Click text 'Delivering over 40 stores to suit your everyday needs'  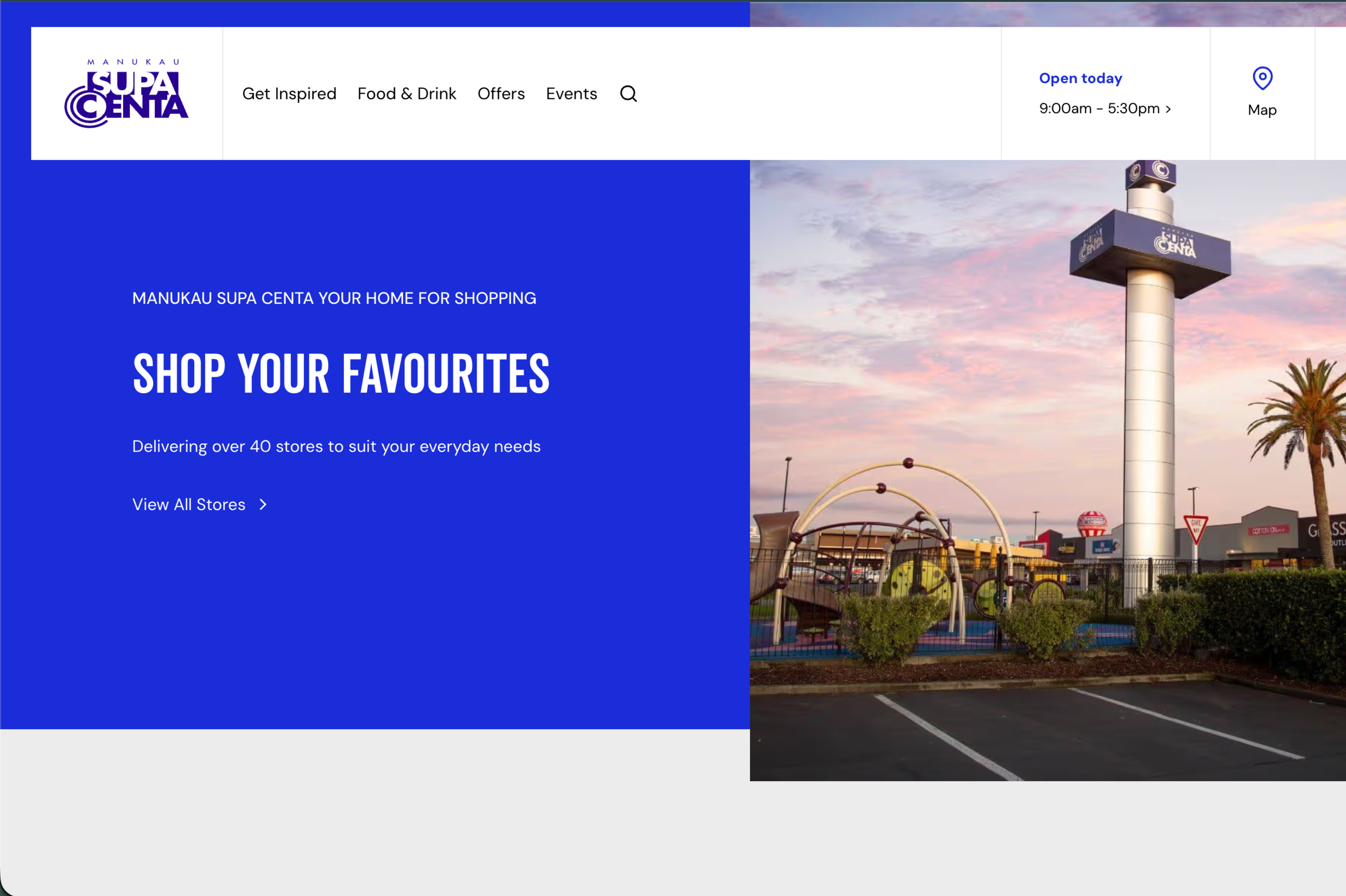click(336, 446)
